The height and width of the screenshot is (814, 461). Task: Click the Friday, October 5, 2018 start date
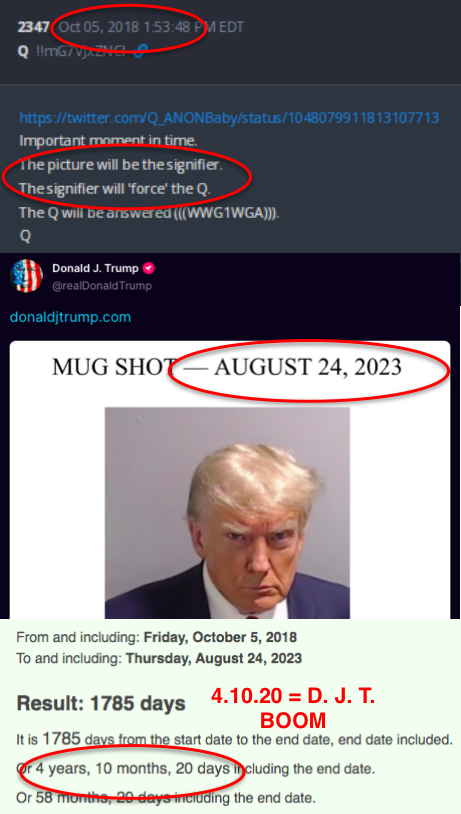tap(220, 637)
